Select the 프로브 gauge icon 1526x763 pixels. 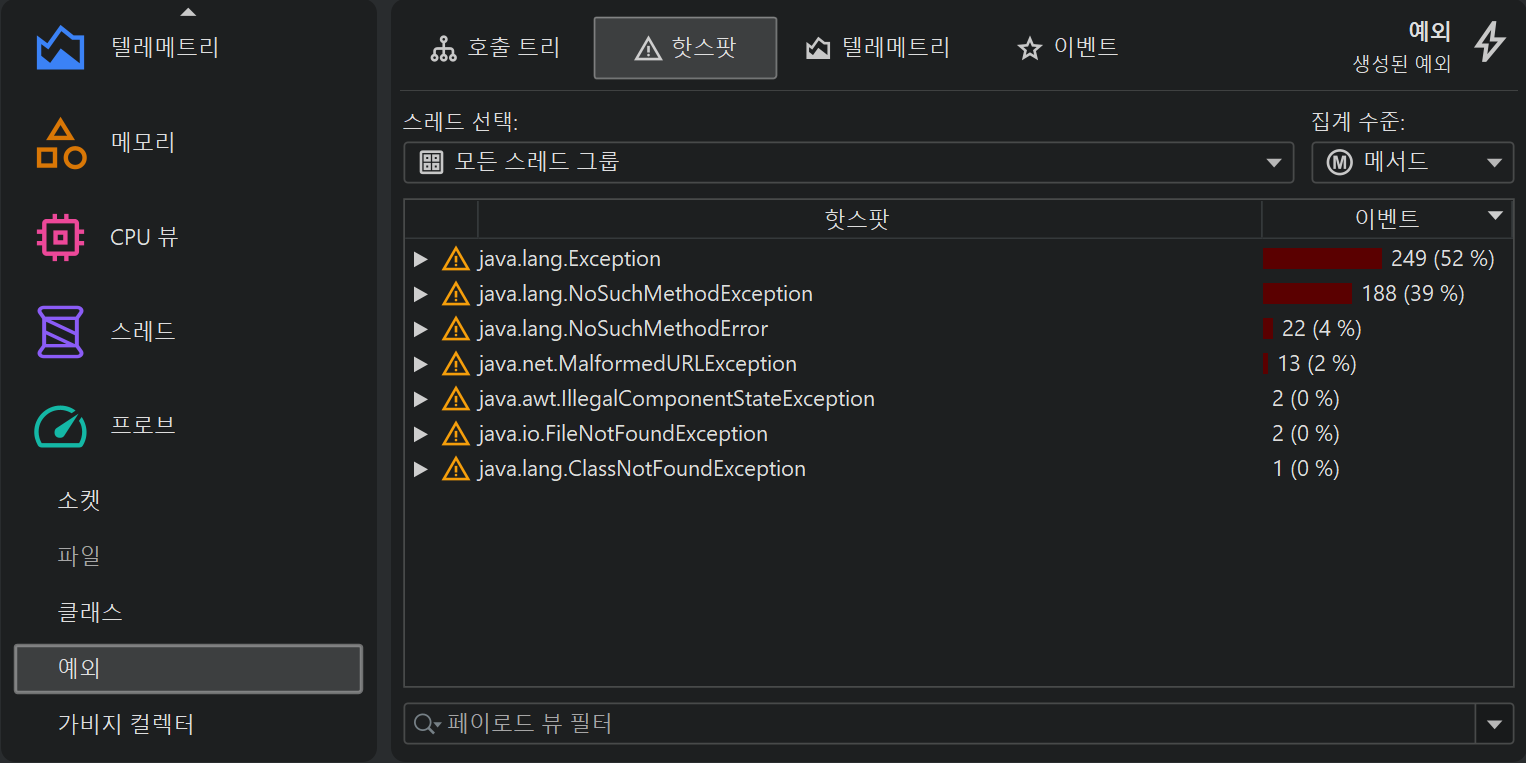click(60, 426)
